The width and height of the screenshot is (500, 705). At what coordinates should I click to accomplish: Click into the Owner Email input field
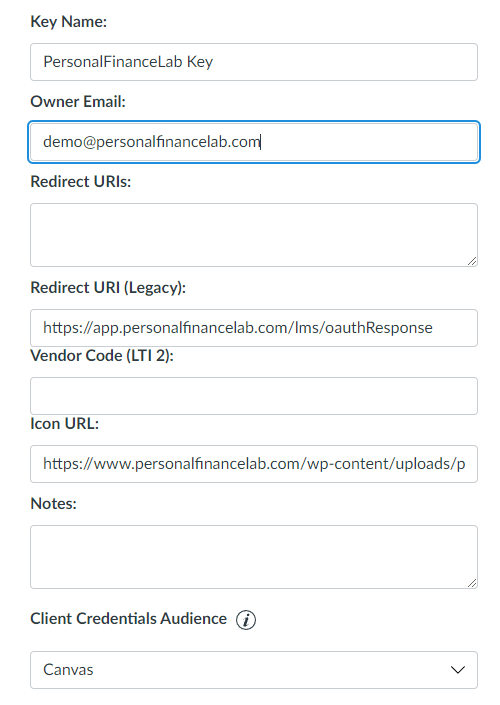[x=254, y=142]
